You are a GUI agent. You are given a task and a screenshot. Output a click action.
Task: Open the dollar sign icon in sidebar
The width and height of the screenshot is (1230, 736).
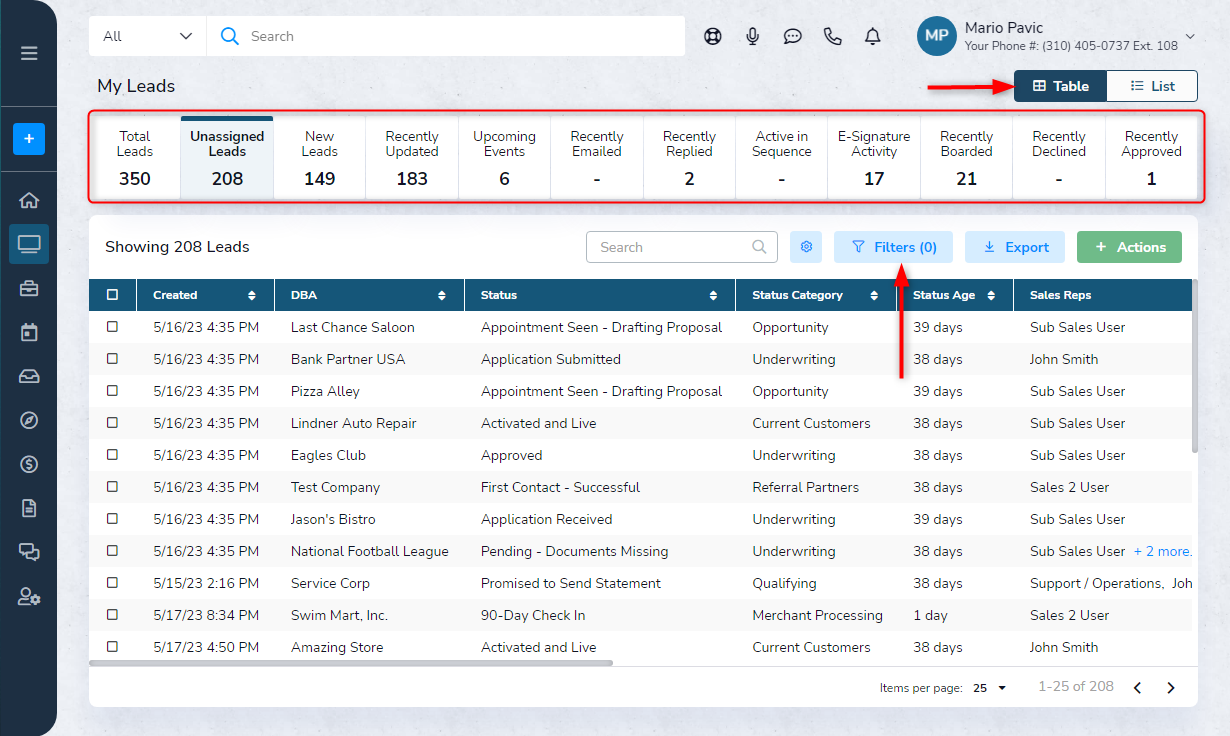pyautogui.click(x=29, y=464)
